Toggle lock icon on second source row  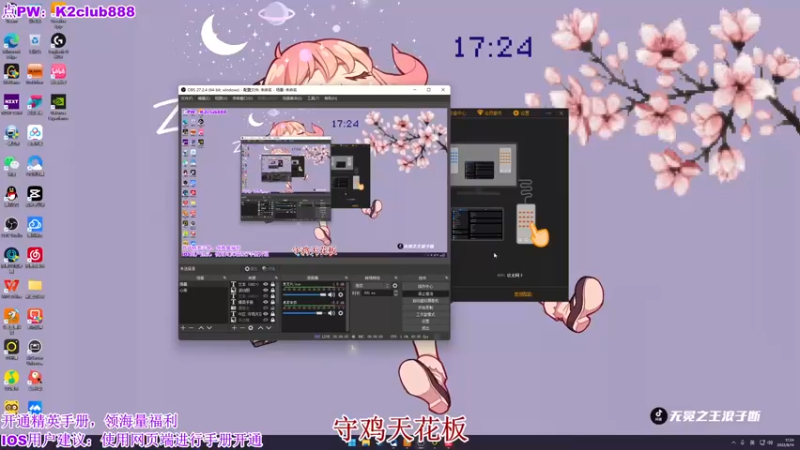pyautogui.click(x=273, y=290)
